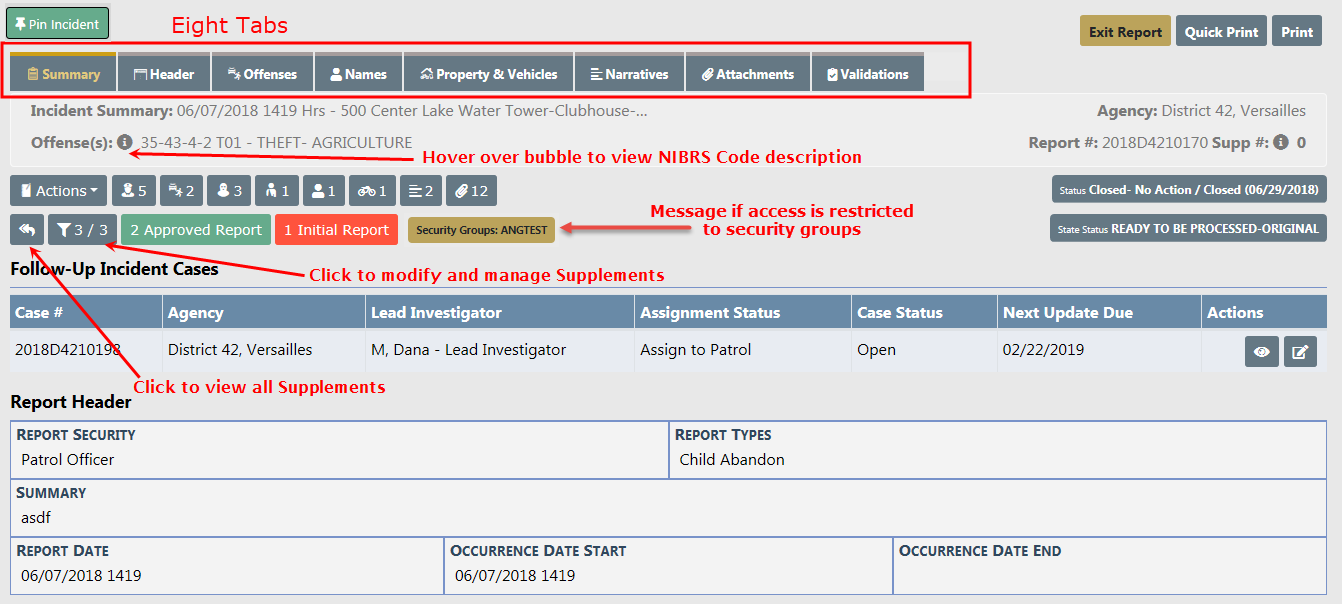Click the info bubble next to Offense(s)
This screenshot has width=1342, height=604.
[x=124, y=143]
